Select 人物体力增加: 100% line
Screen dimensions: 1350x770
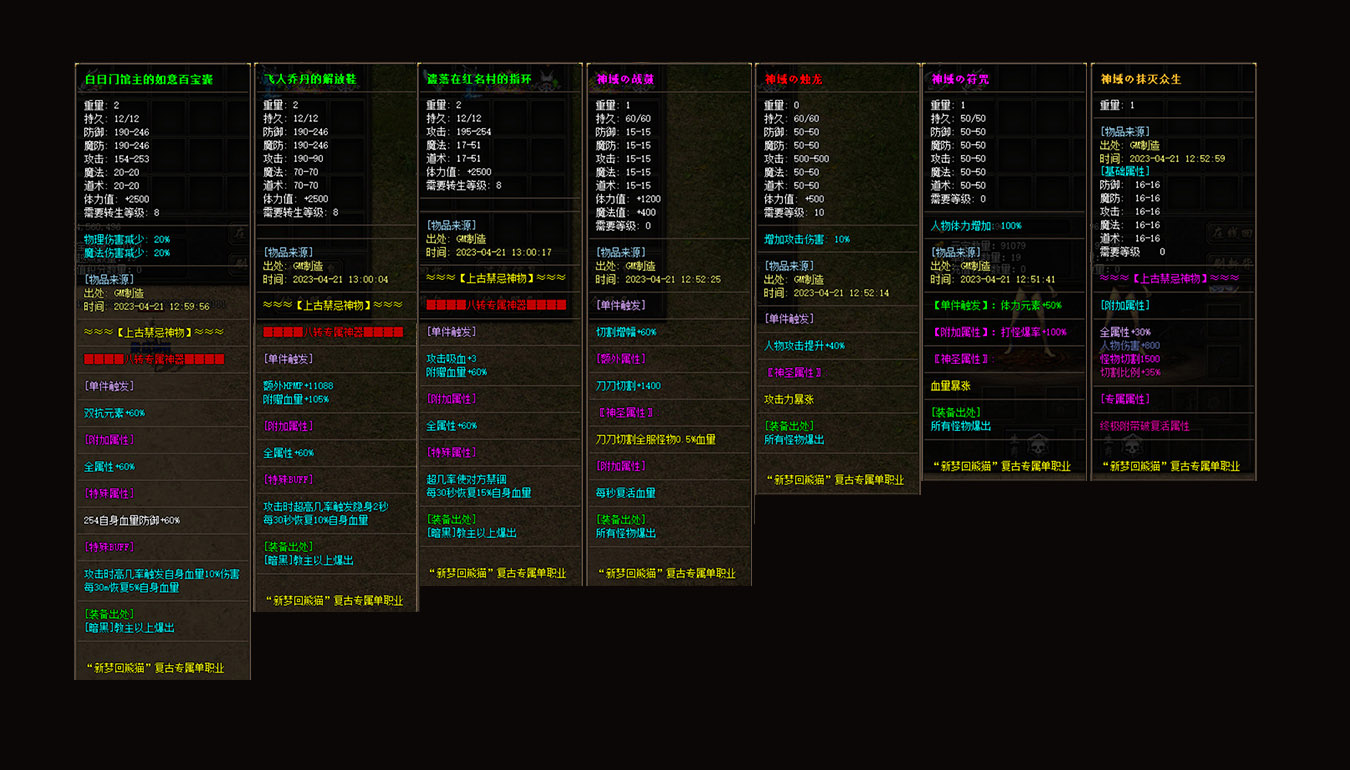tap(976, 226)
